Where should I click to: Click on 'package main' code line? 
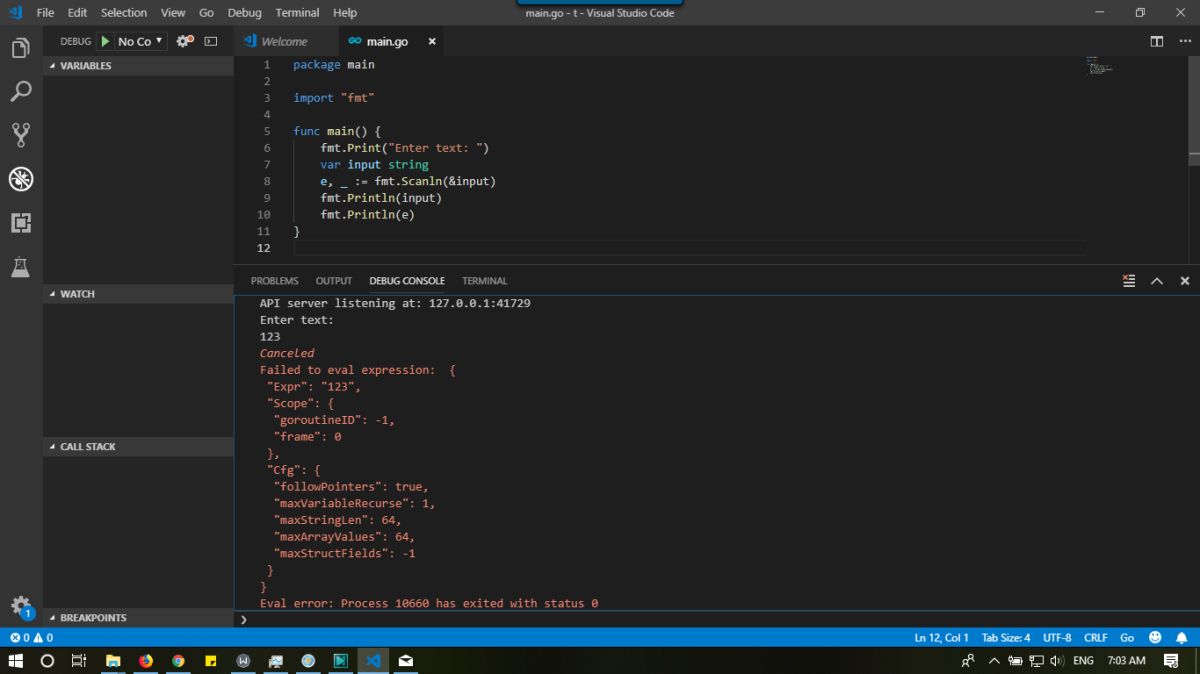coord(334,64)
